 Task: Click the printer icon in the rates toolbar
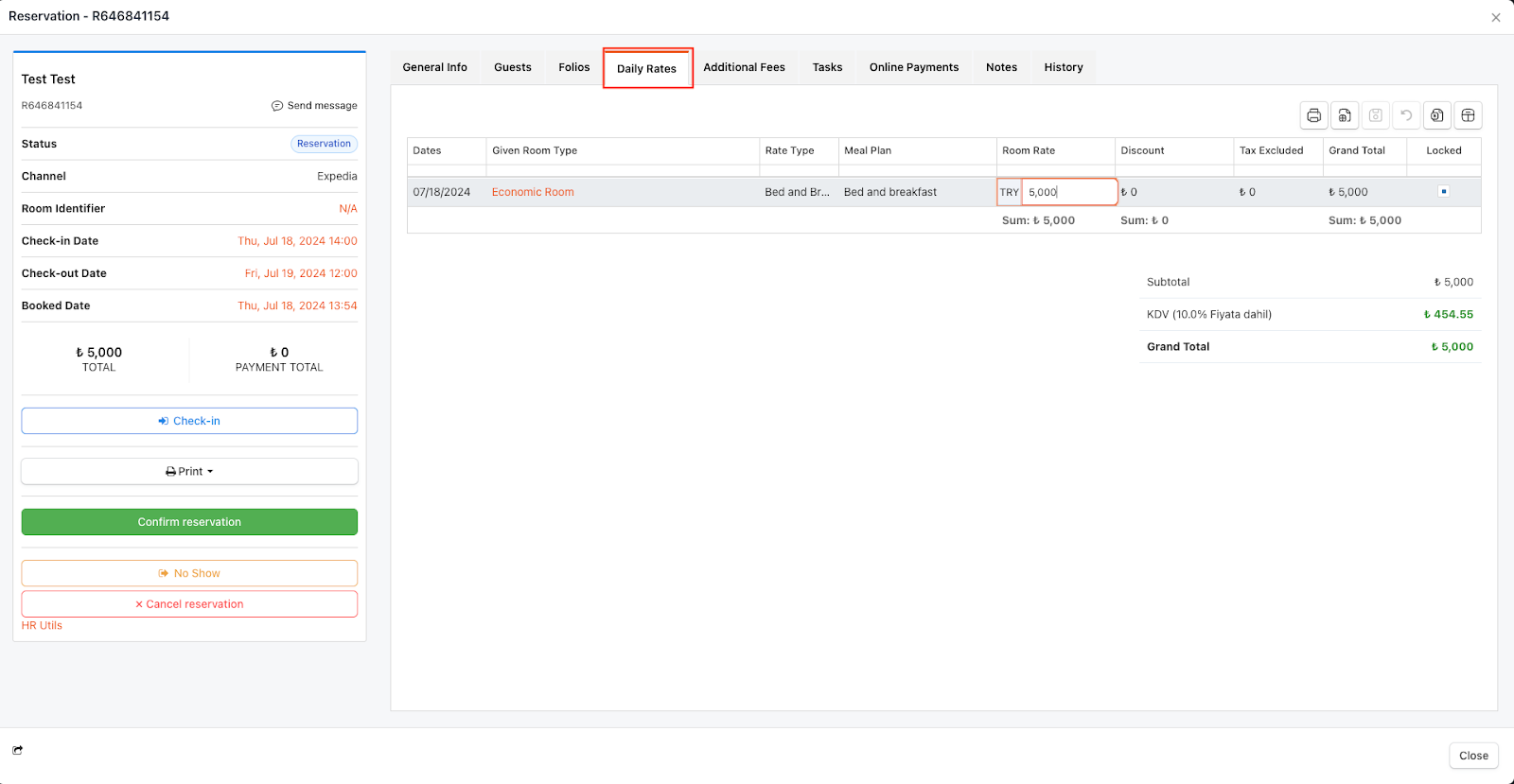1313,115
